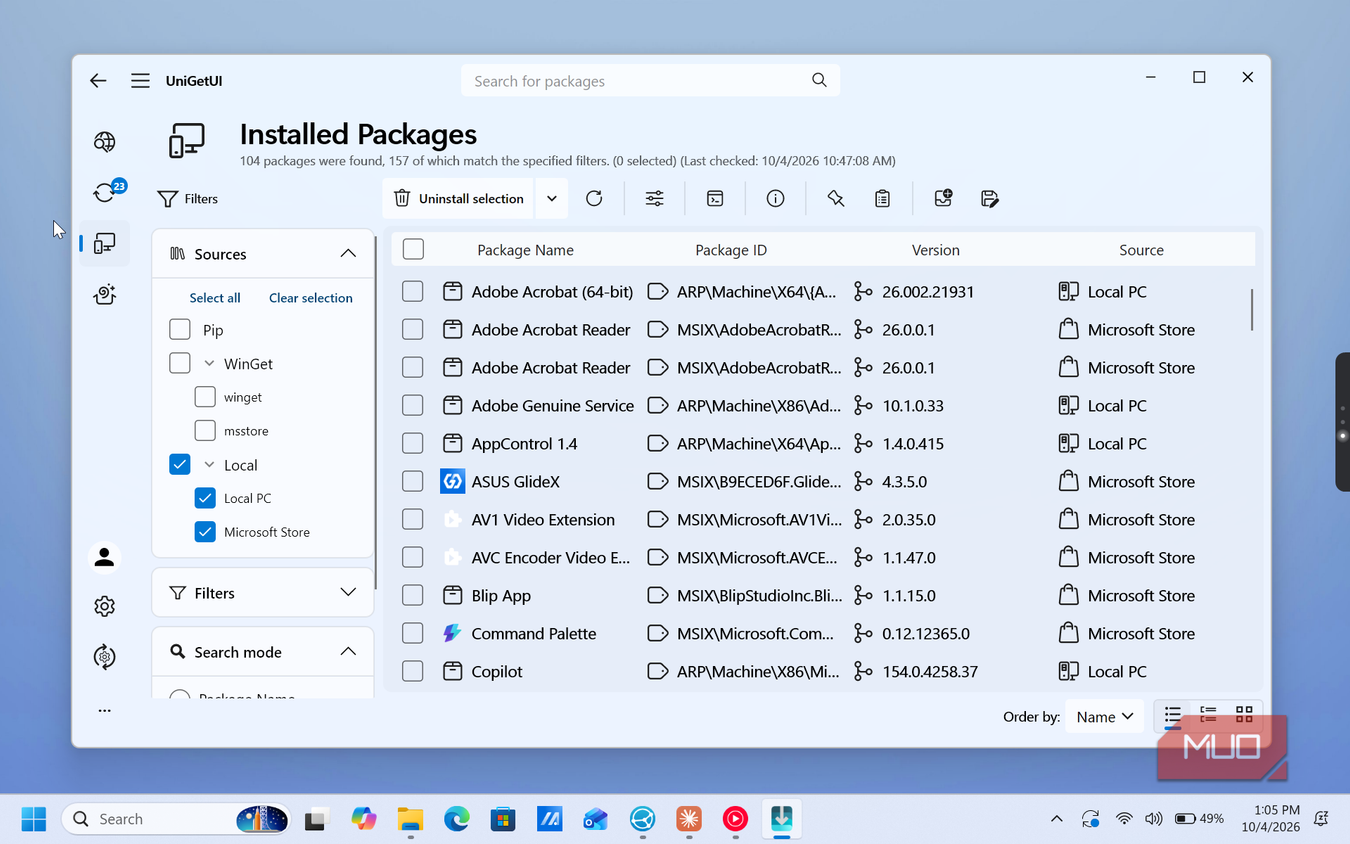1350x844 pixels.
Task: Enable the msstore source checkbox
Action: click(x=205, y=431)
